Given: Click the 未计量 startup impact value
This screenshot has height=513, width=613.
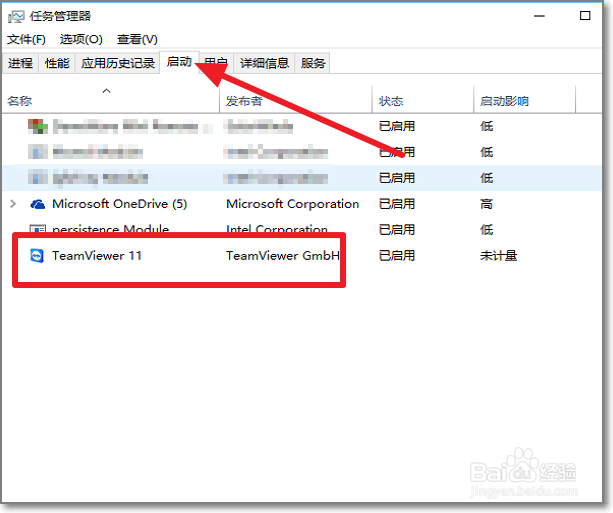Looking at the screenshot, I should 498,256.
